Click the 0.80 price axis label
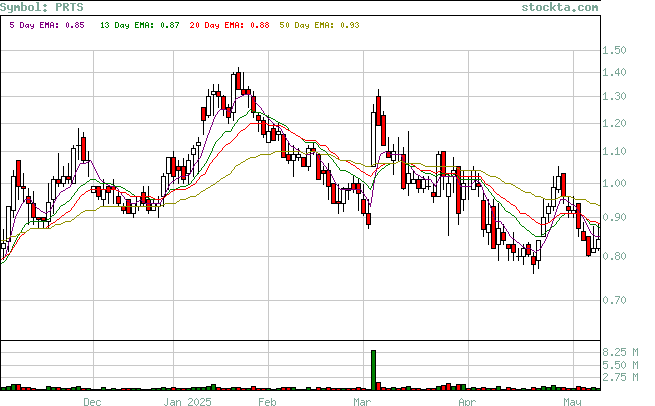 (x=614, y=256)
